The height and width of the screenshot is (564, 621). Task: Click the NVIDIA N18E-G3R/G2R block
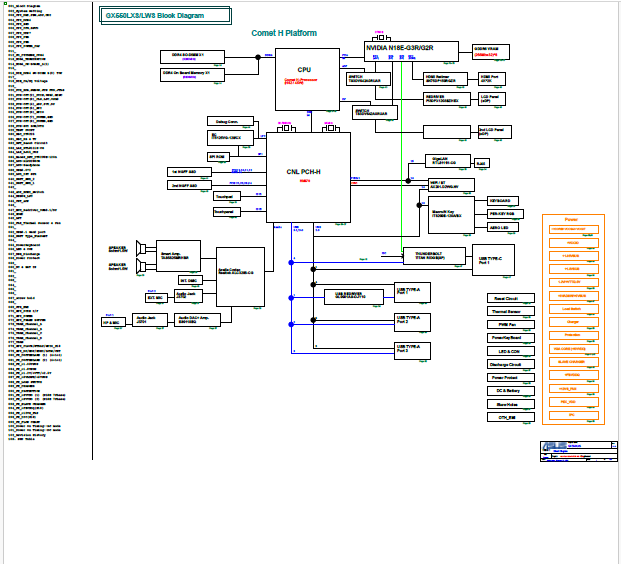[x=411, y=51]
